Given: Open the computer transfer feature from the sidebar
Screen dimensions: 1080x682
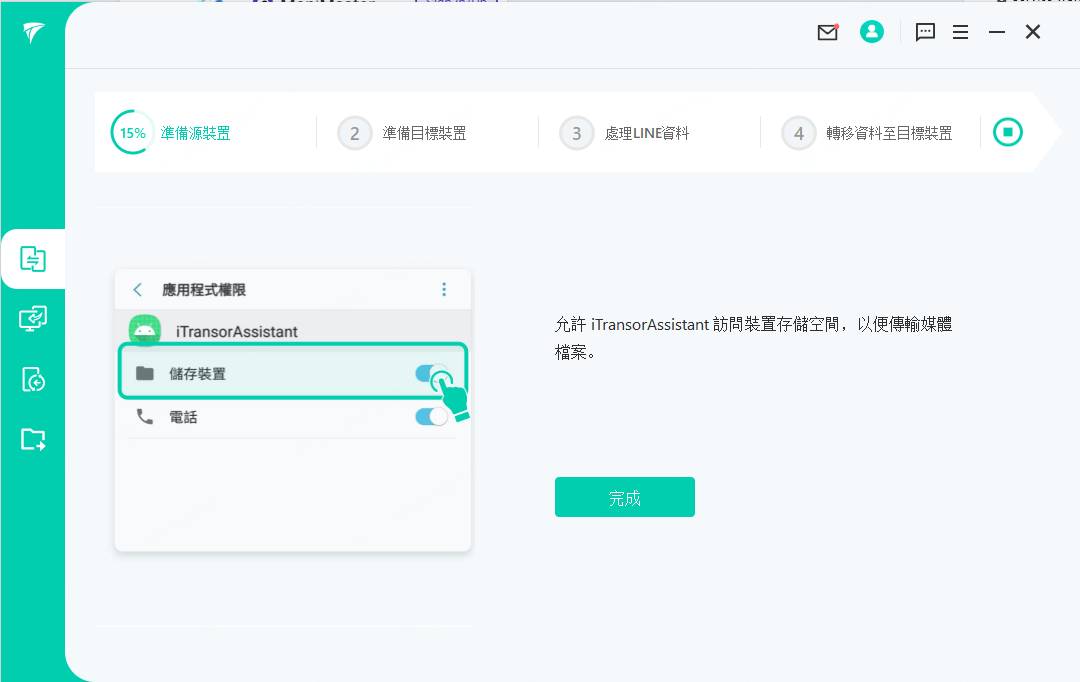Looking at the screenshot, I should [33, 319].
